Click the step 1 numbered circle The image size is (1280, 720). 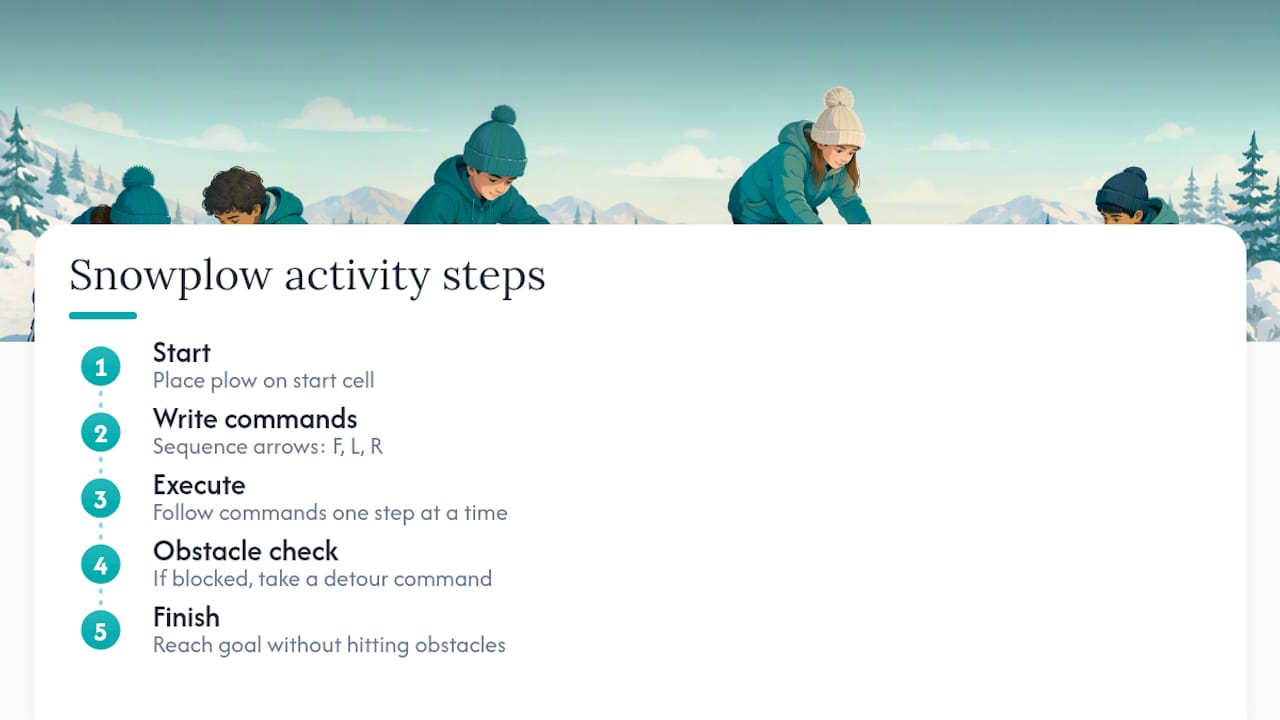100,367
